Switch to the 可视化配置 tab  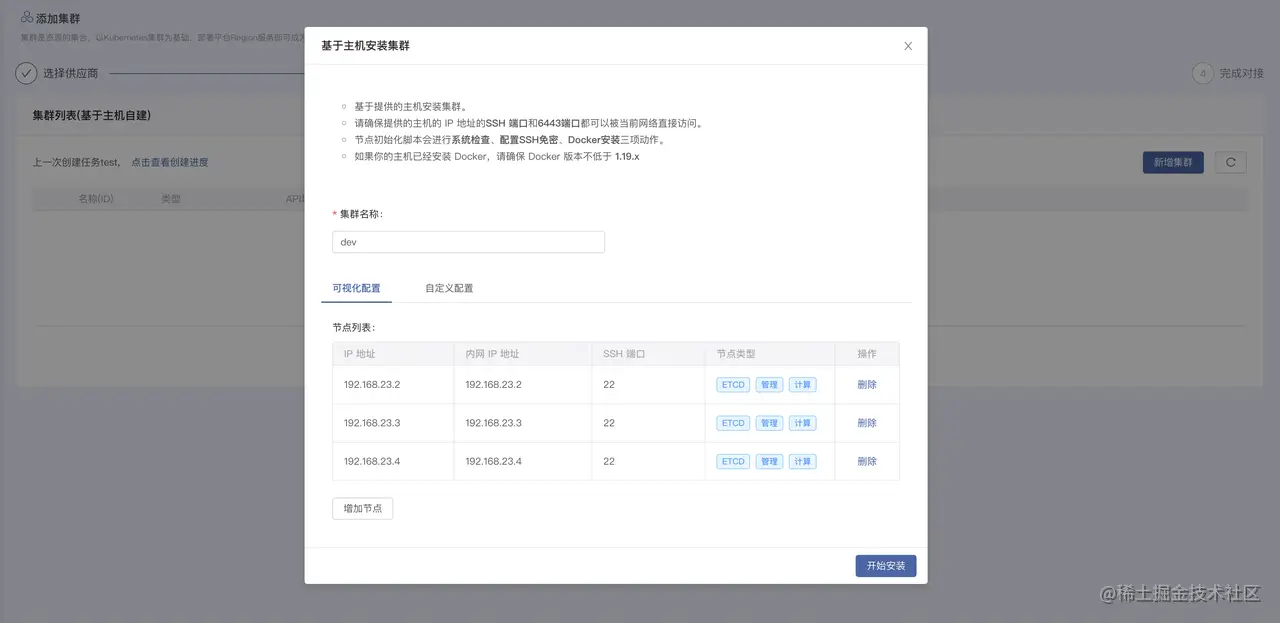pos(356,287)
